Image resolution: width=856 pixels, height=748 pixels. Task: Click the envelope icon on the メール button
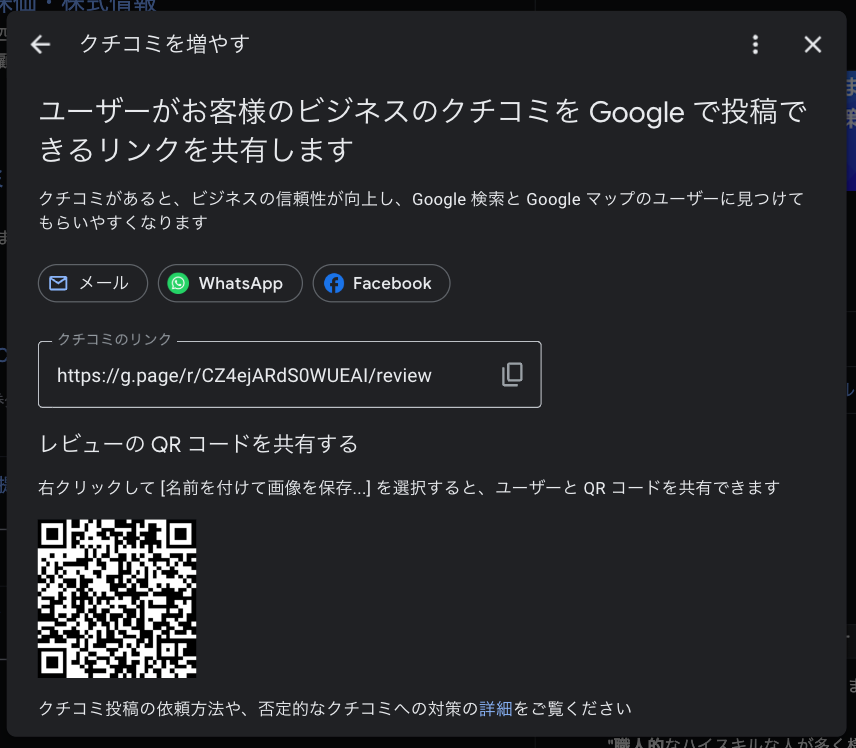(x=60, y=283)
